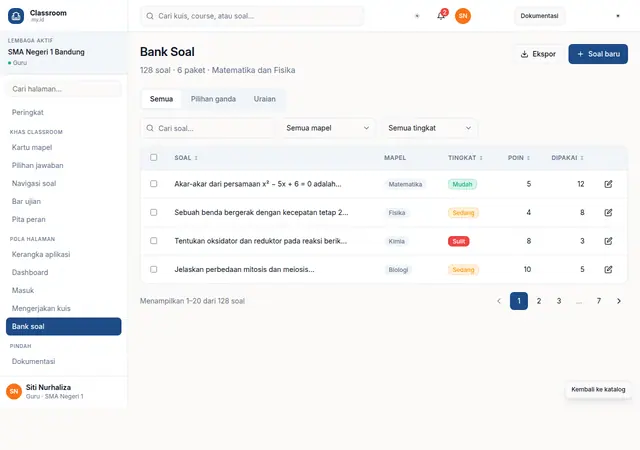The image size is (640, 450).
Task: Edit the Jelaskan perbedaan mitosis question
Action: [x=608, y=270]
